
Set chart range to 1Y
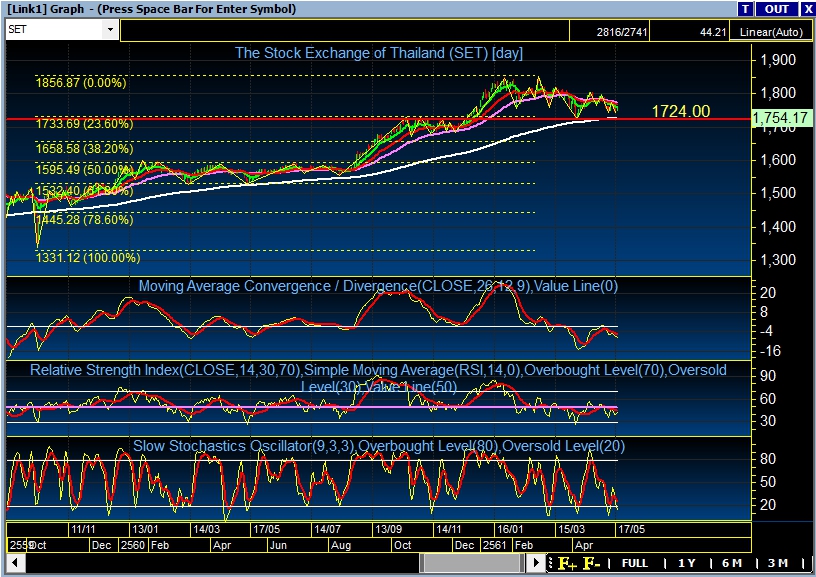pyautogui.click(x=687, y=563)
